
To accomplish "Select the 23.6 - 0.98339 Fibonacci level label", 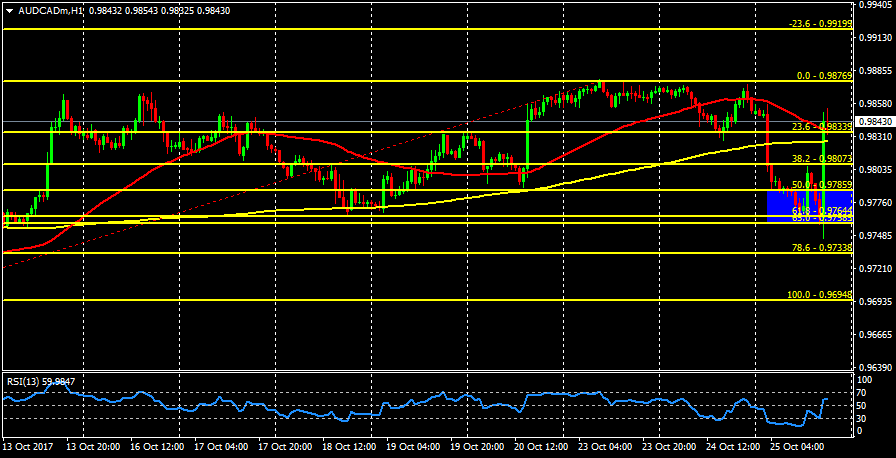I will click(x=821, y=127).
